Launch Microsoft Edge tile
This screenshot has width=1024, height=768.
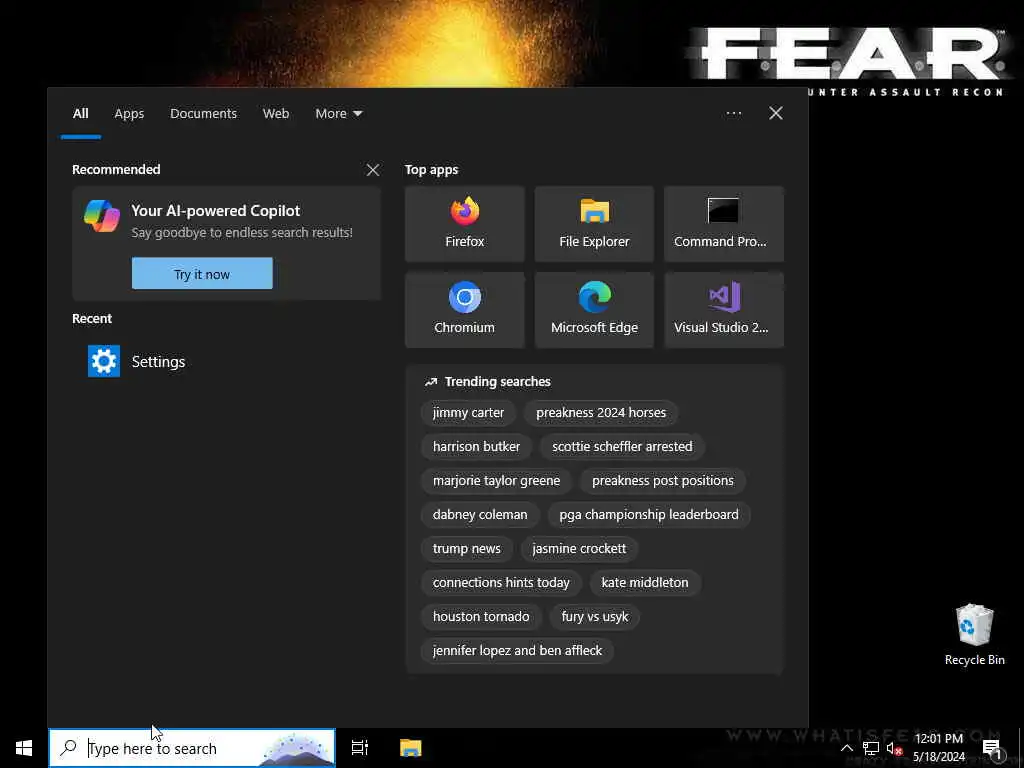[x=594, y=310]
